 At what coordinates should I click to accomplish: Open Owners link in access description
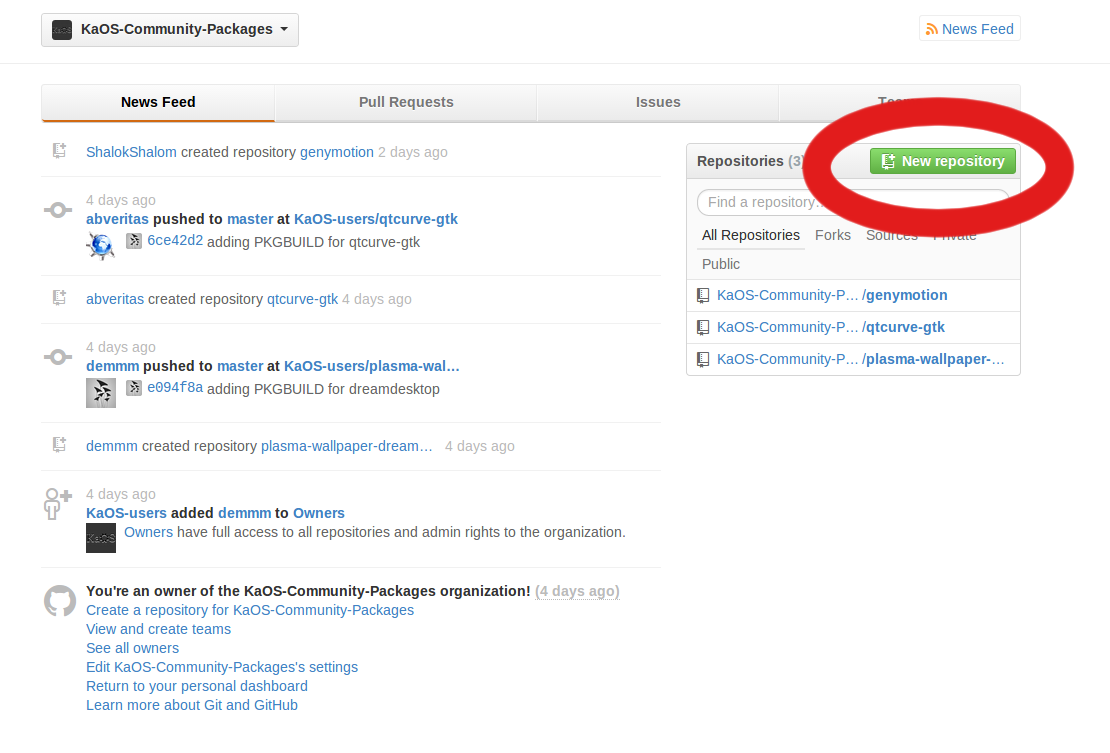pos(148,532)
